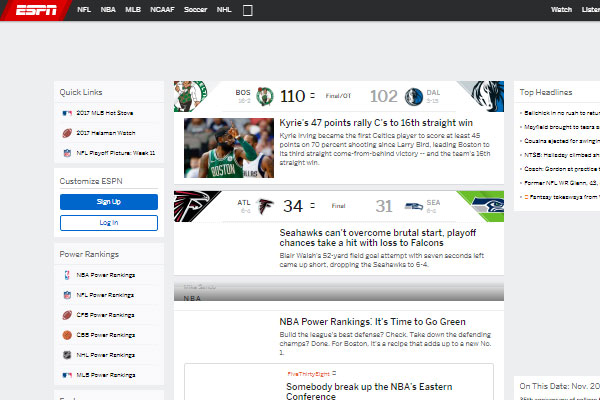Click the Log In button

click(109, 223)
